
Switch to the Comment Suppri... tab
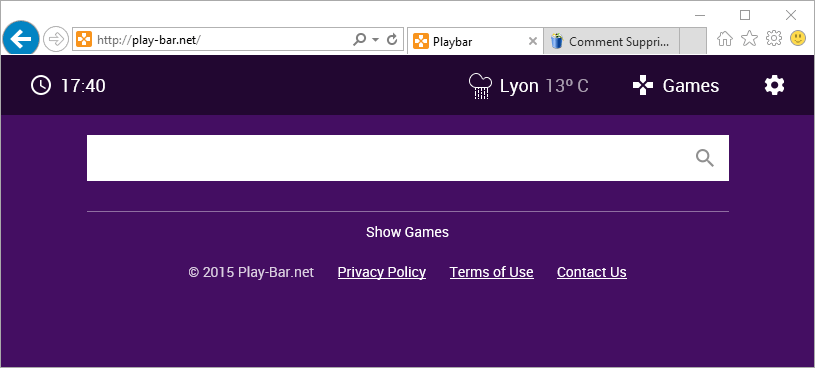tap(611, 41)
